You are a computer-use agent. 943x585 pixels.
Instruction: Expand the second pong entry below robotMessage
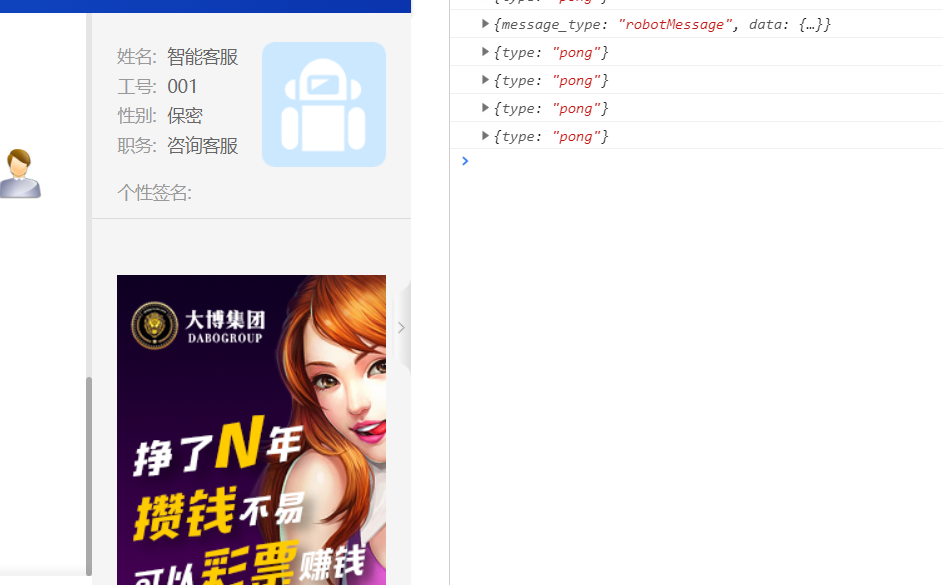[486, 80]
